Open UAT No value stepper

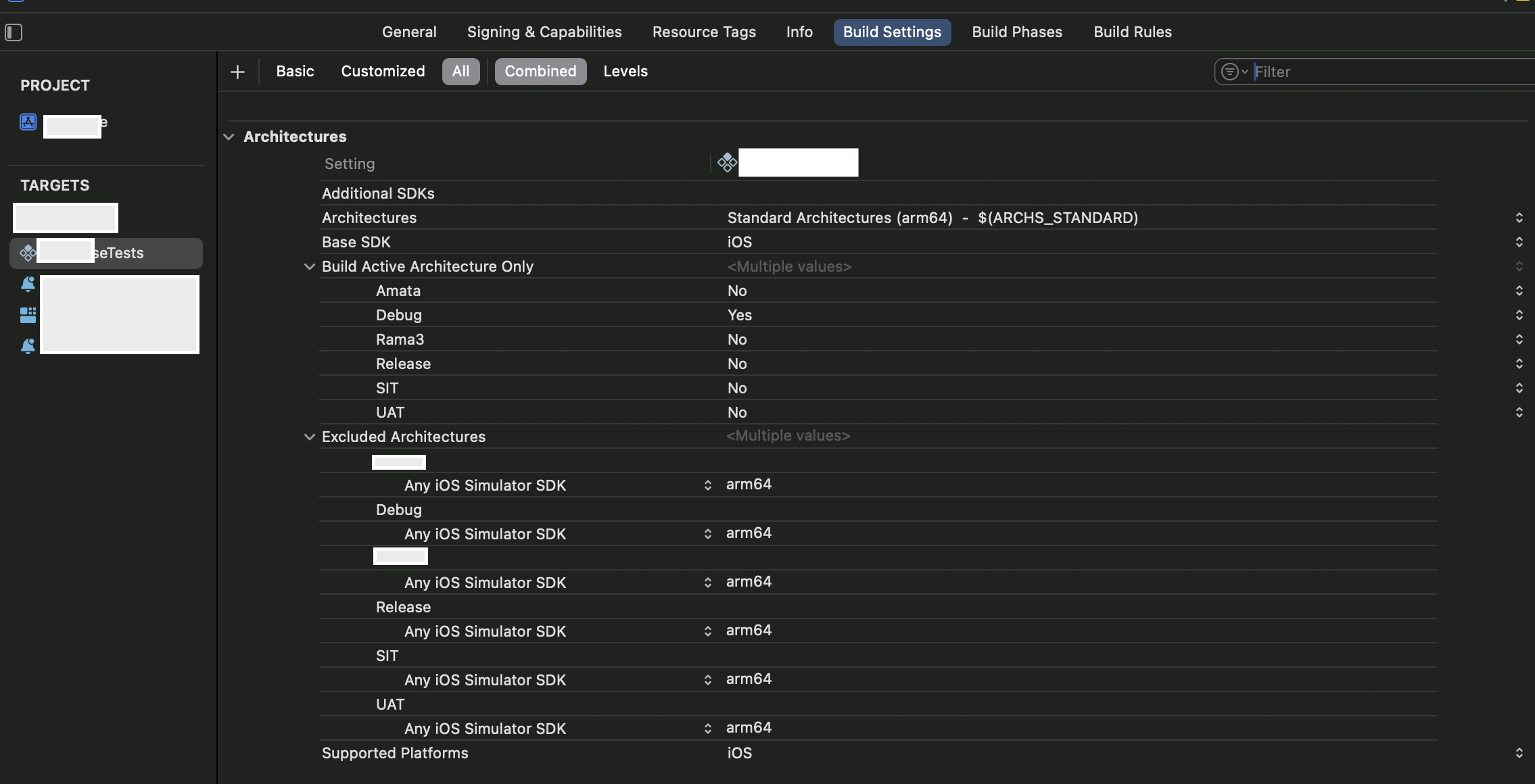click(1519, 412)
